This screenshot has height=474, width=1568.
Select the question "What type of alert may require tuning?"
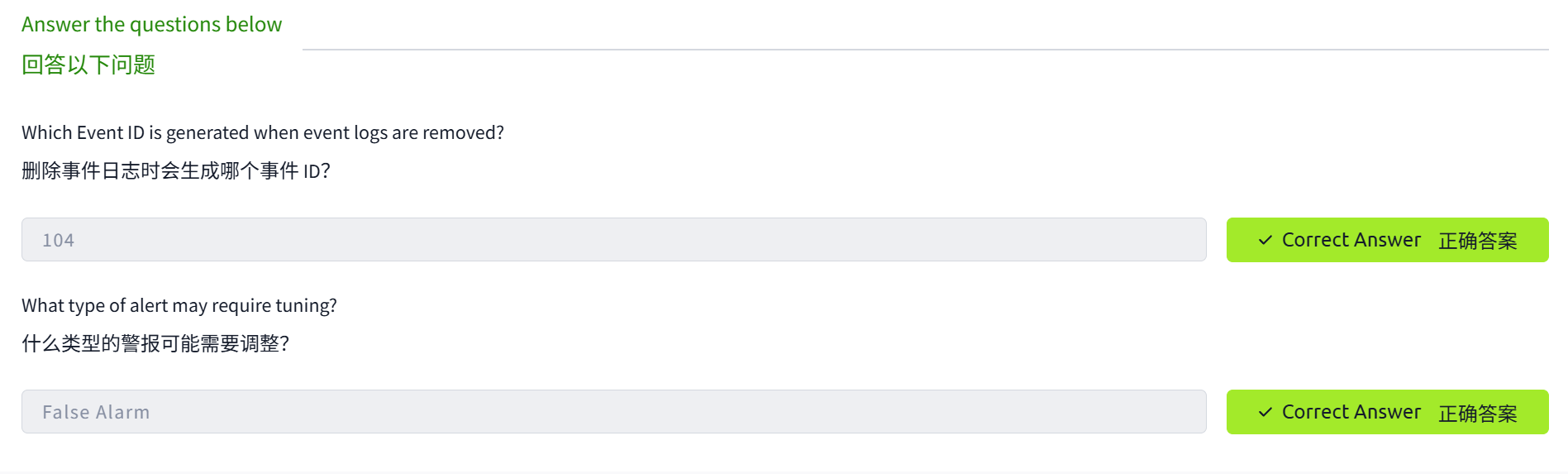point(179,305)
